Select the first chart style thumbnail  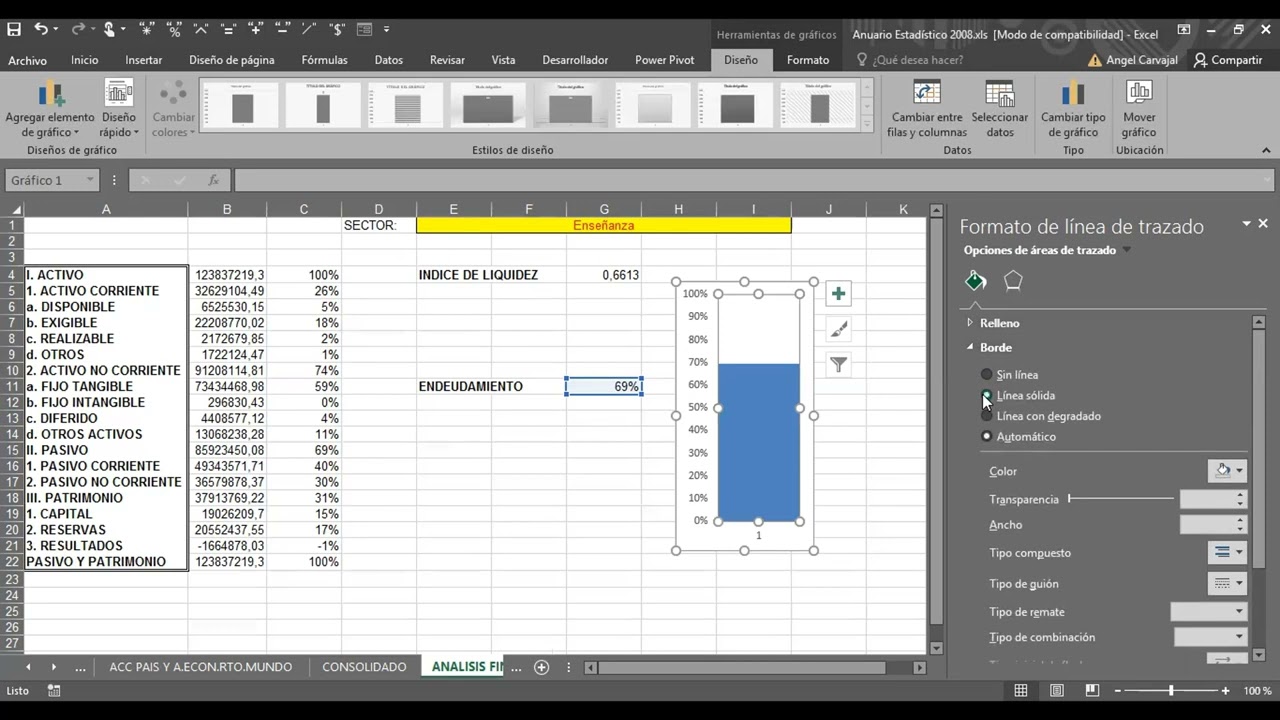[241, 103]
